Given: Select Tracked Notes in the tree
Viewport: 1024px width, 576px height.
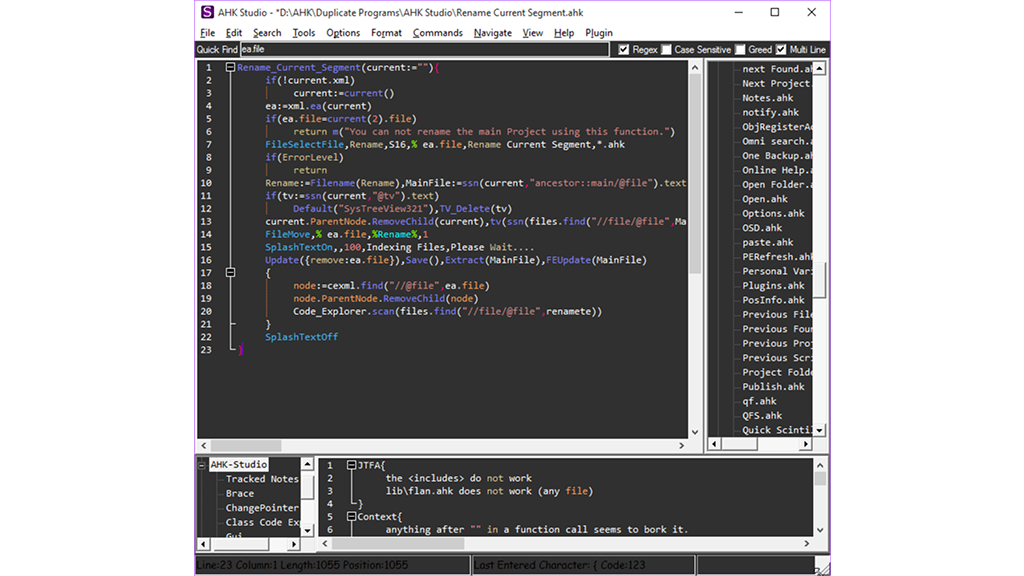Looking at the screenshot, I should tap(261, 479).
